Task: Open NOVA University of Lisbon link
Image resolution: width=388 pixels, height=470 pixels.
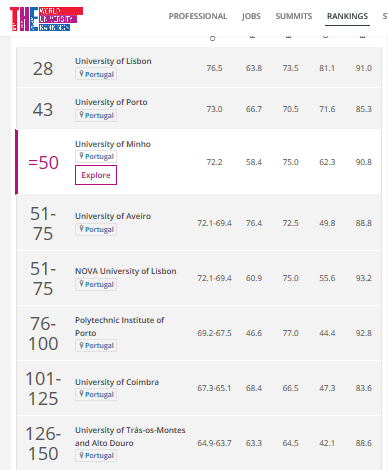Action: [x=126, y=271]
